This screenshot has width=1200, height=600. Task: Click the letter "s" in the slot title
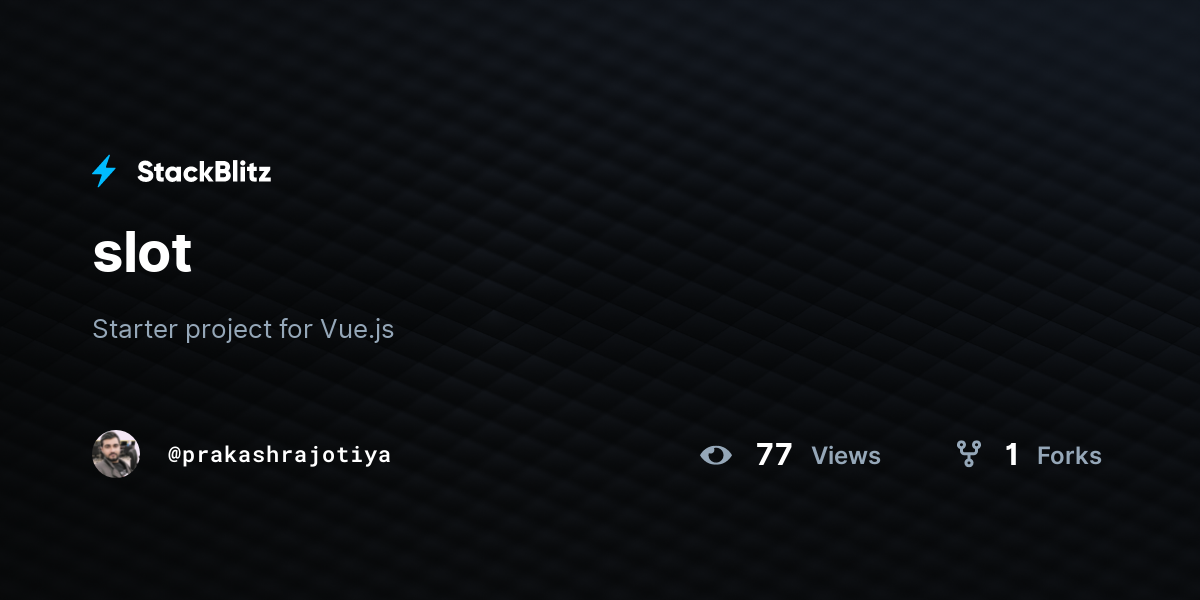[106, 257]
